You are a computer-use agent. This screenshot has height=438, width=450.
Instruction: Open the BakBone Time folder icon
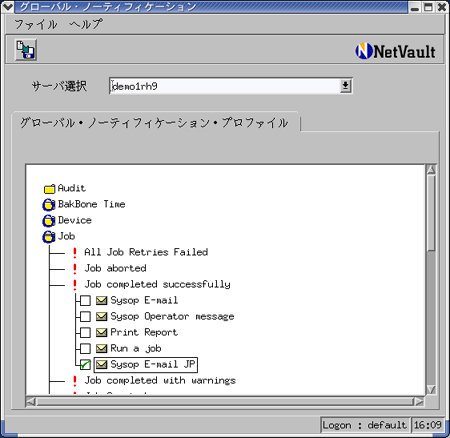(x=49, y=204)
